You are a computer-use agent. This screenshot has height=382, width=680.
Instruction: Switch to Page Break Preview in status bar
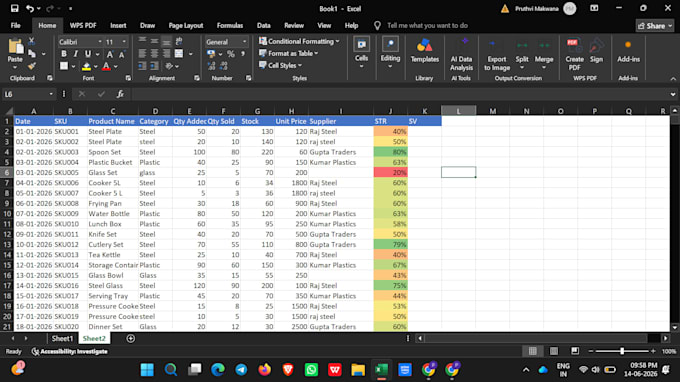[575, 351]
